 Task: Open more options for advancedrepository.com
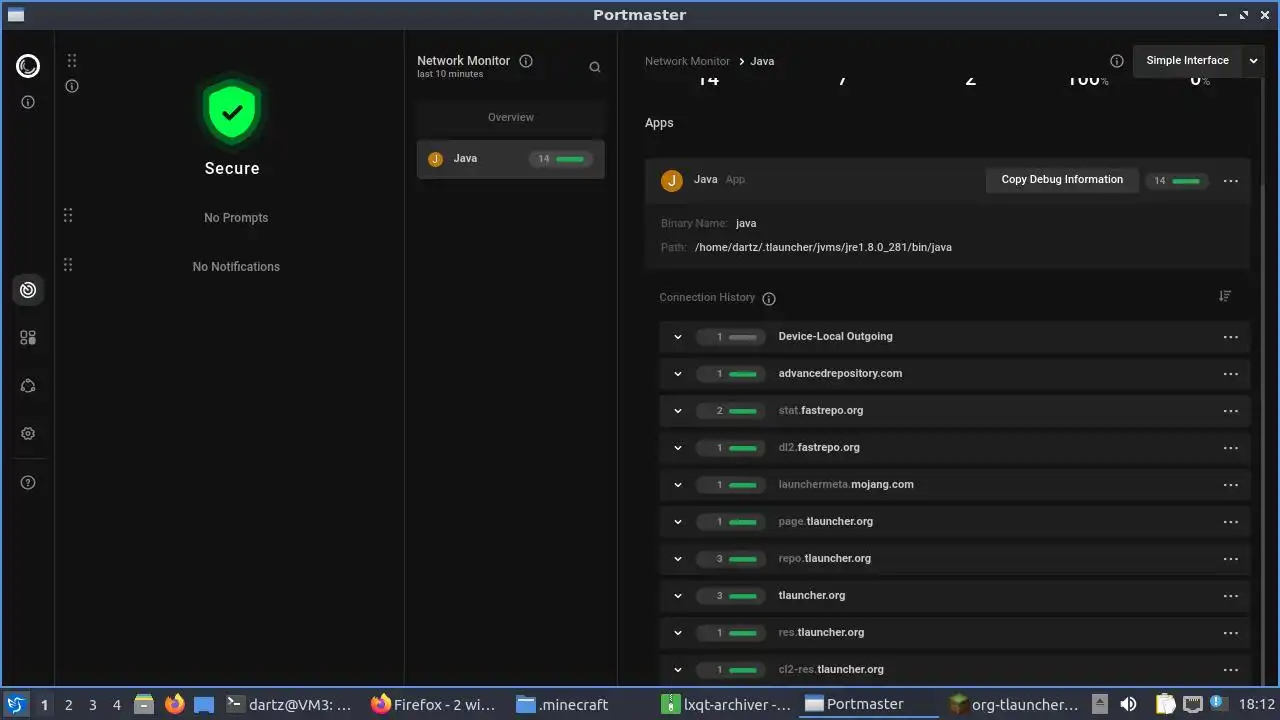(x=1231, y=374)
